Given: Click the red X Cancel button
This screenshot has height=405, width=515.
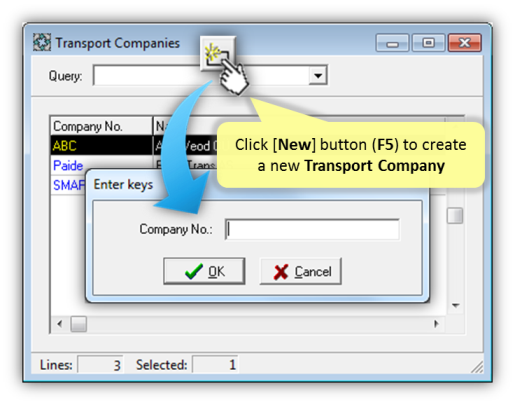Looking at the screenshot, I should tap(301, 271).
